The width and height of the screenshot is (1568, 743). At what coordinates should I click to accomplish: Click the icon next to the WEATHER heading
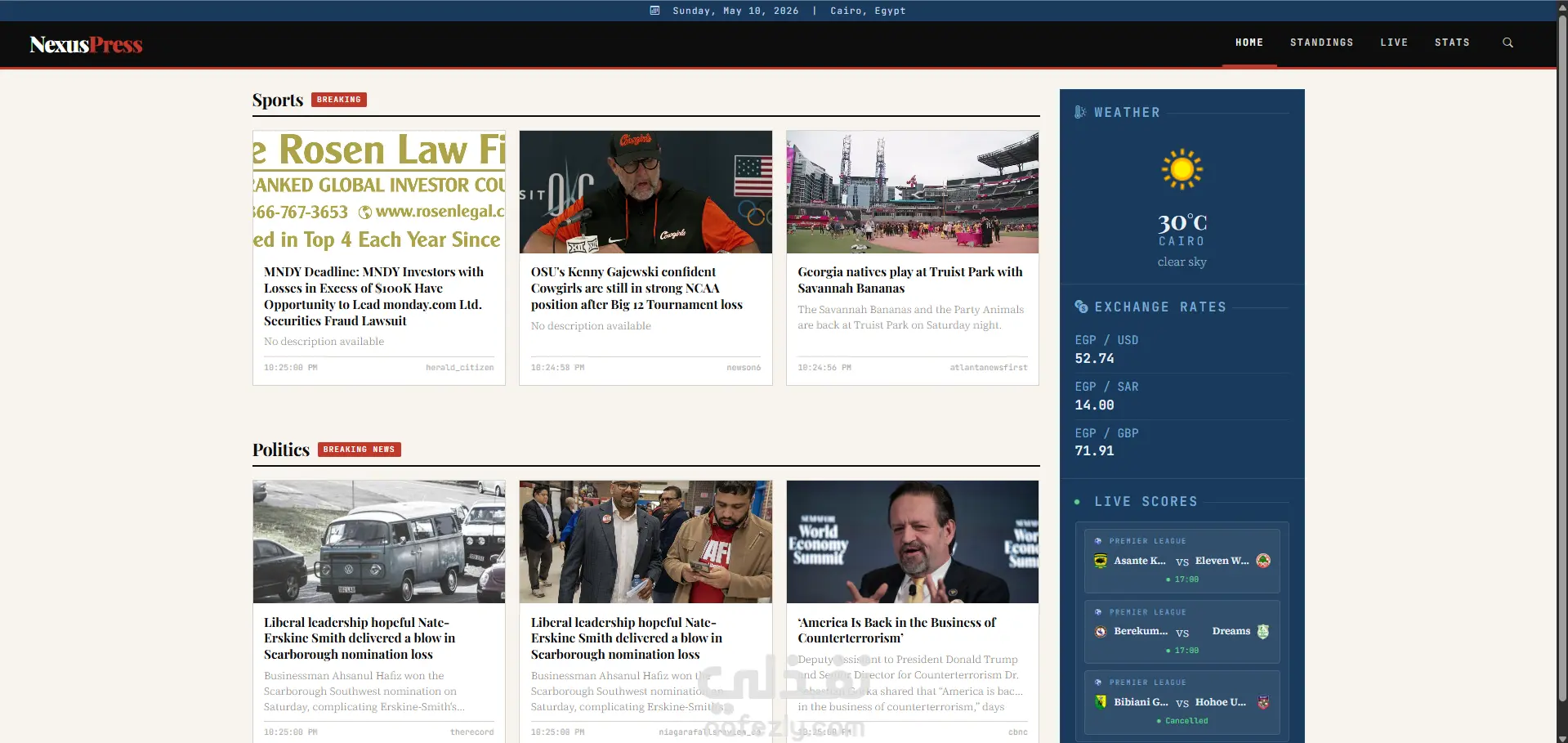(1080, 112)
